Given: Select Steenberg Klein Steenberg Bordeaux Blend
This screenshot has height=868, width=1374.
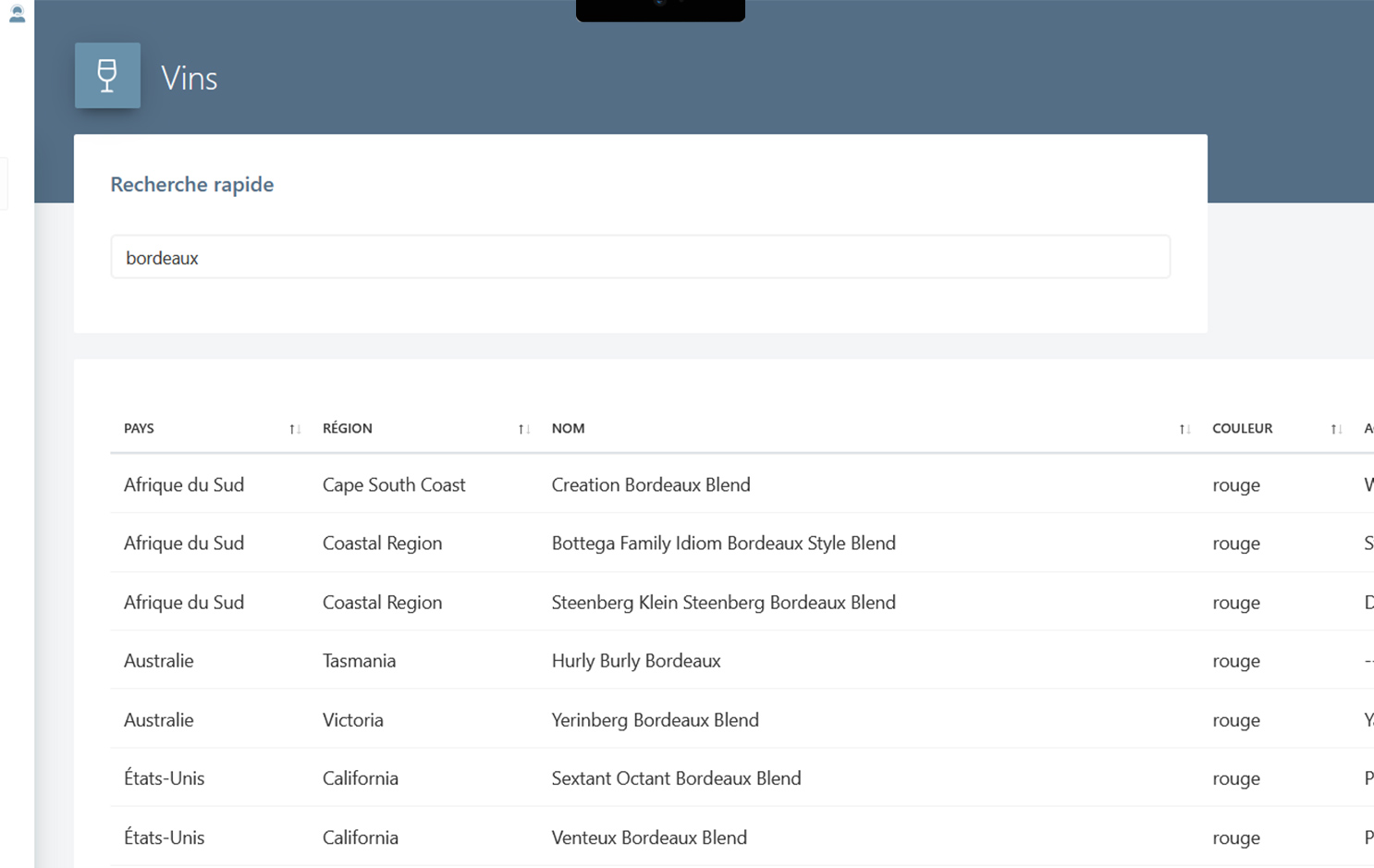Looking at the screenshot, I should pyautogui.click(x=723, y=603).
